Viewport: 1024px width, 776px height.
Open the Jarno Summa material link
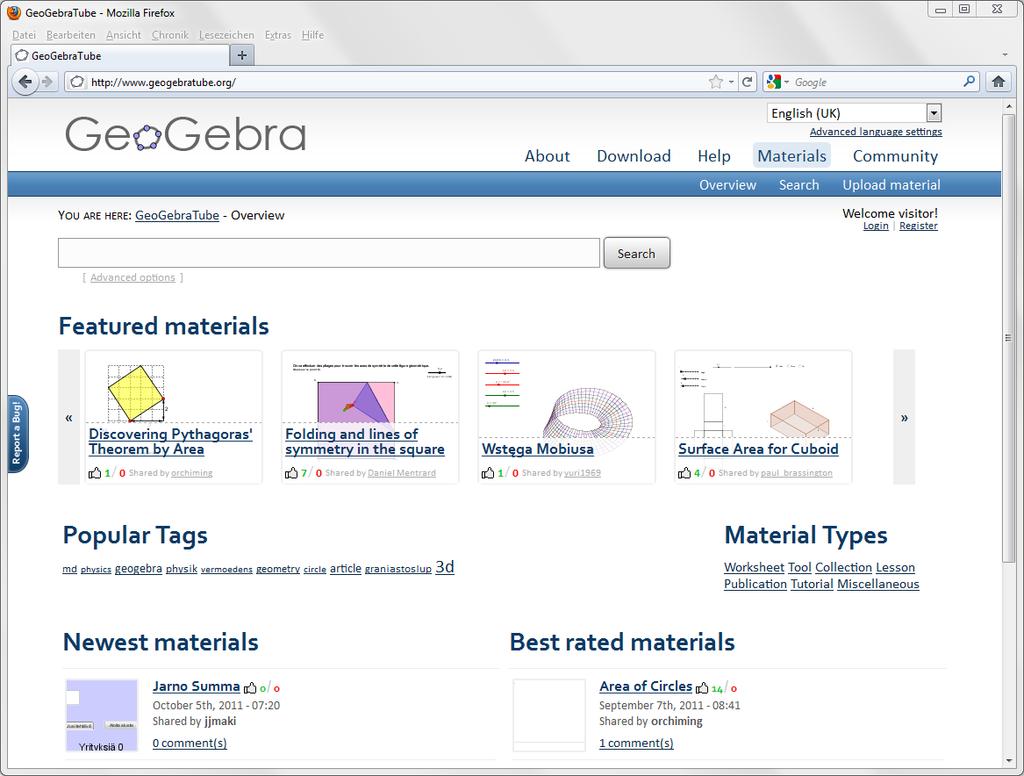tap(196, 687)
